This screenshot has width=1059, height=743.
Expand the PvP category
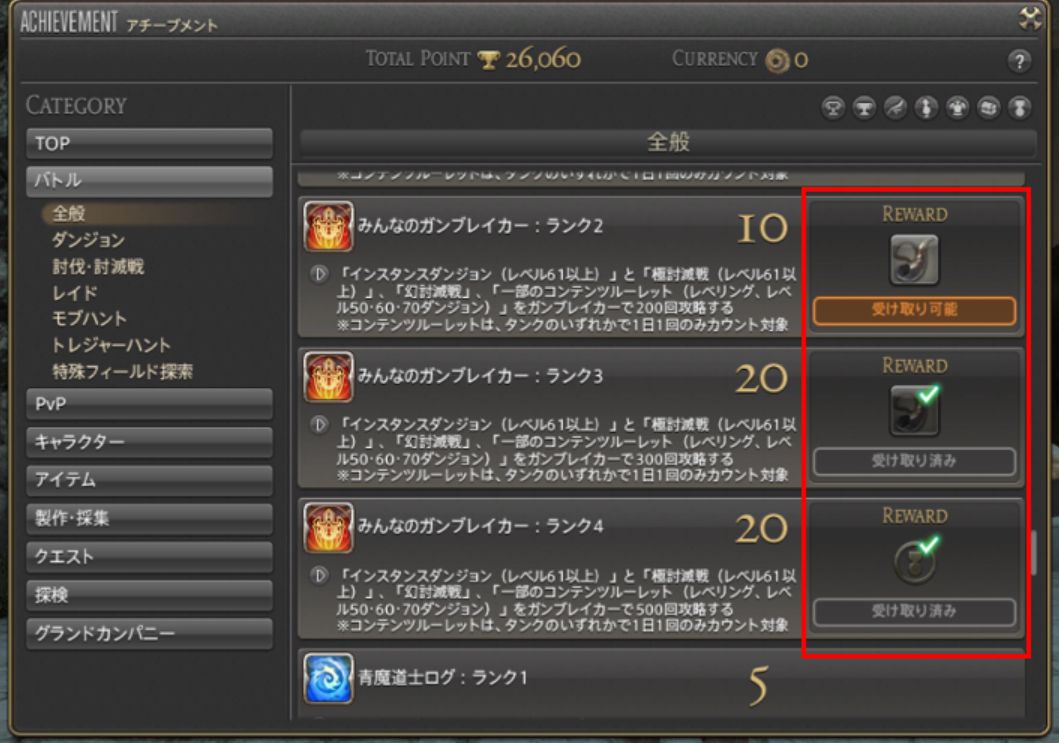click(x=149, y=404)
